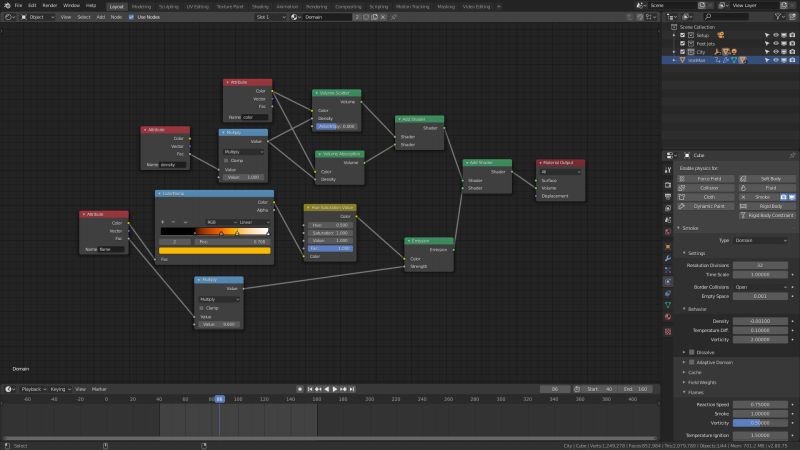Open ColorRamp interpolation Linear dropdown
800x450 pixels.
click(x=254, y=222)
